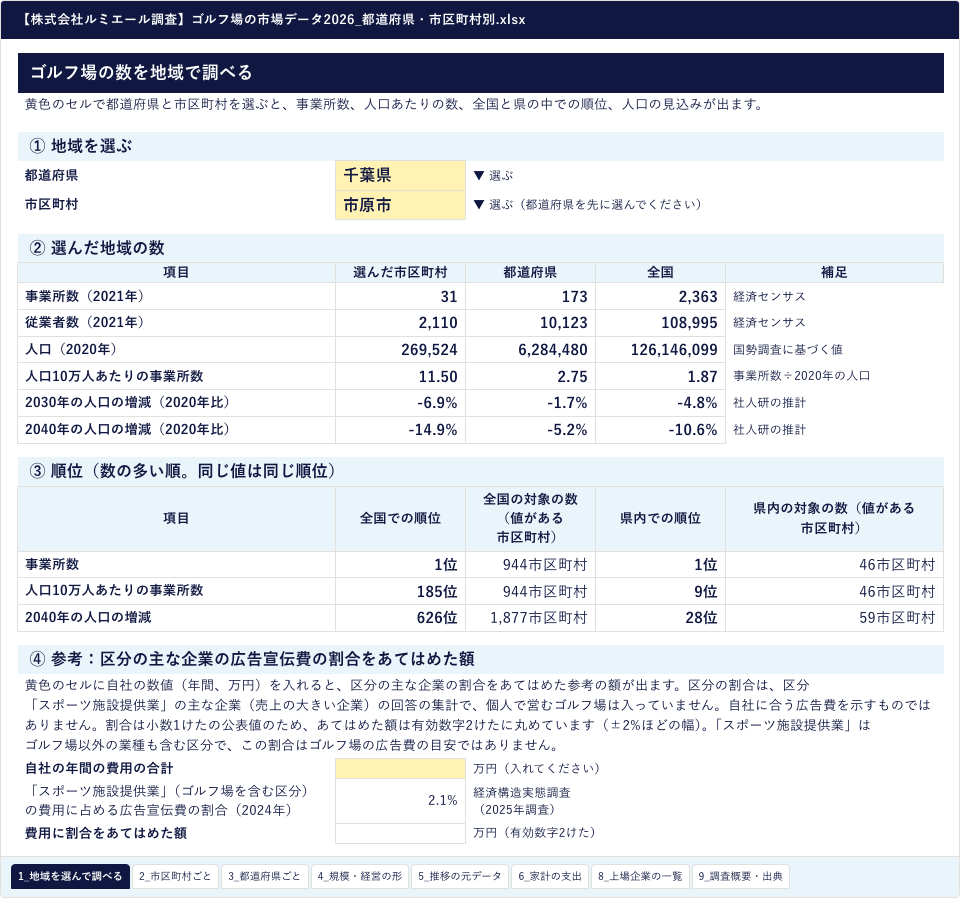Open the 都道府県 dropdown showing 千葉県
The width and height of the screenshot is (960, 898).
point(400,175)
